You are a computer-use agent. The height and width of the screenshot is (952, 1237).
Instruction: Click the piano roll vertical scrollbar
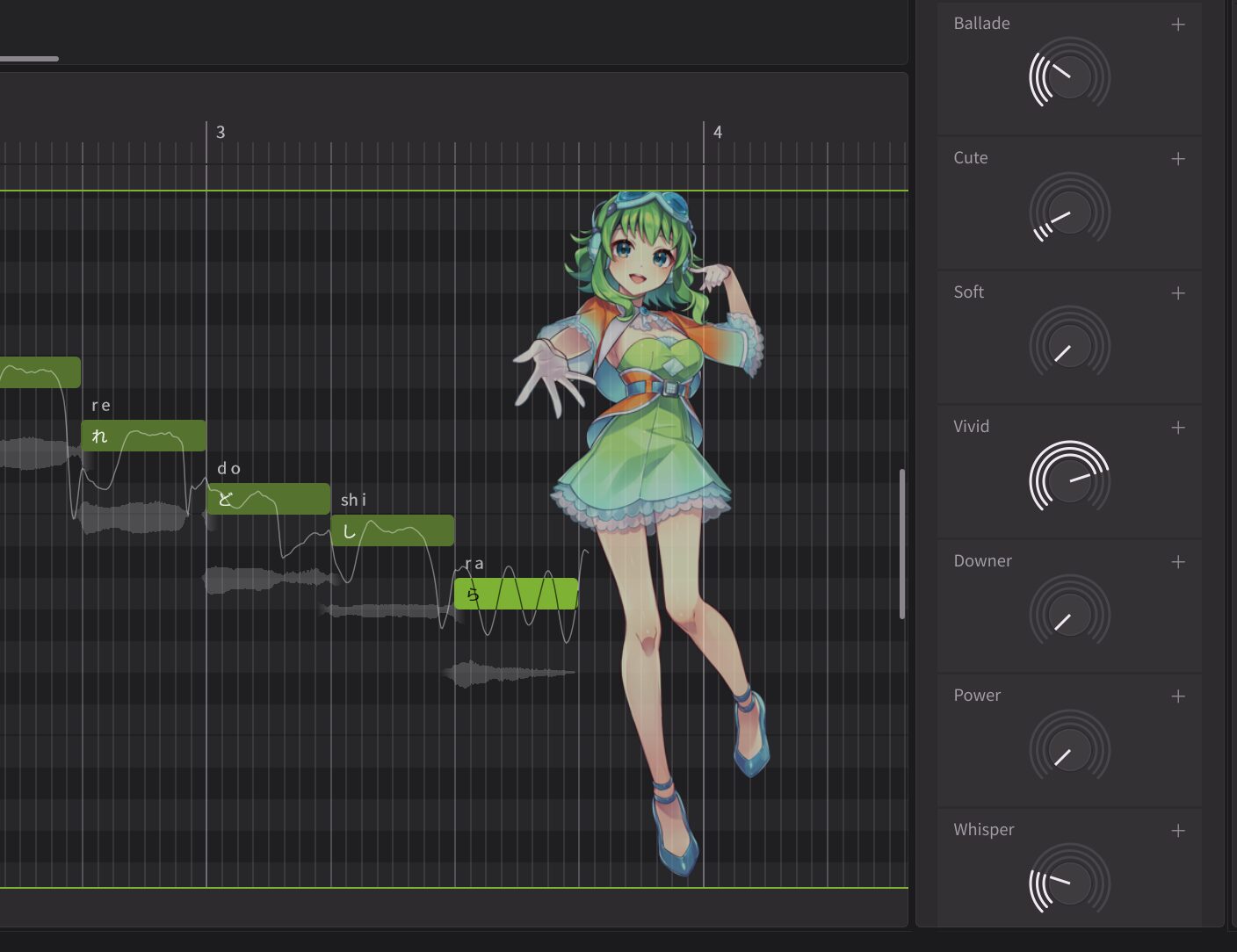[x=902, y=544]
